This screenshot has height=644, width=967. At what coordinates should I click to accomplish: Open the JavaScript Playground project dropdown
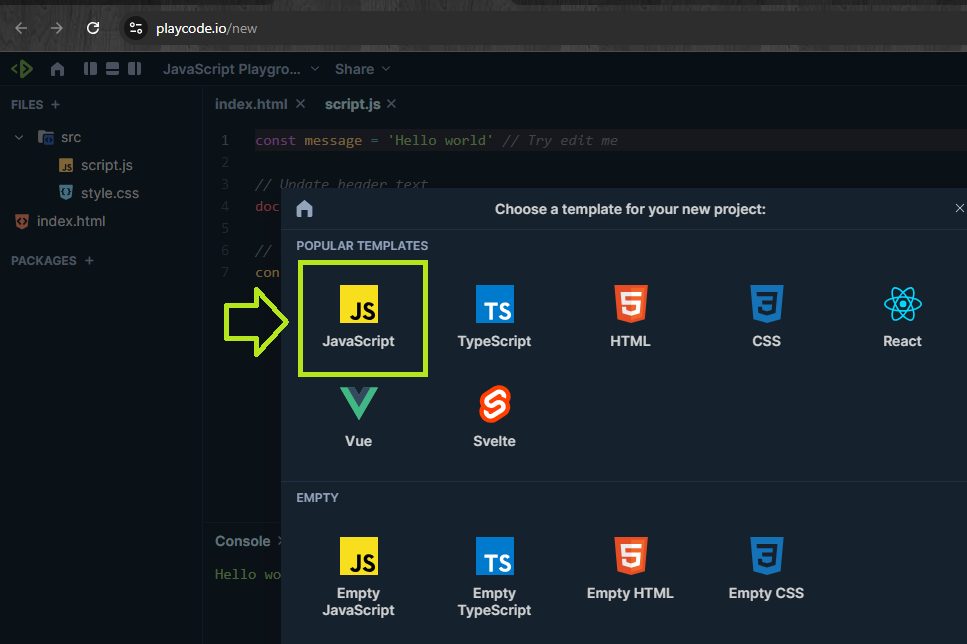pyautogui.click(x=241, y=69)
